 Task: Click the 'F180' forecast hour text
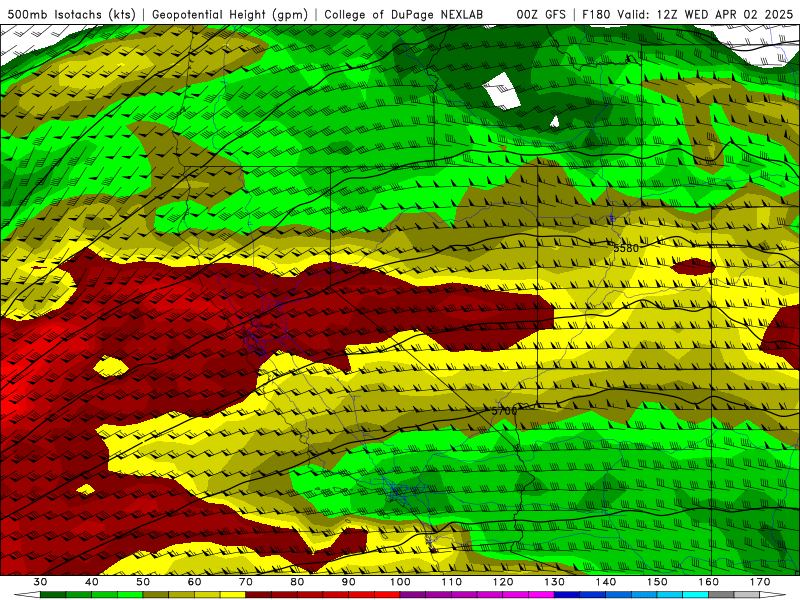[595, 15]
